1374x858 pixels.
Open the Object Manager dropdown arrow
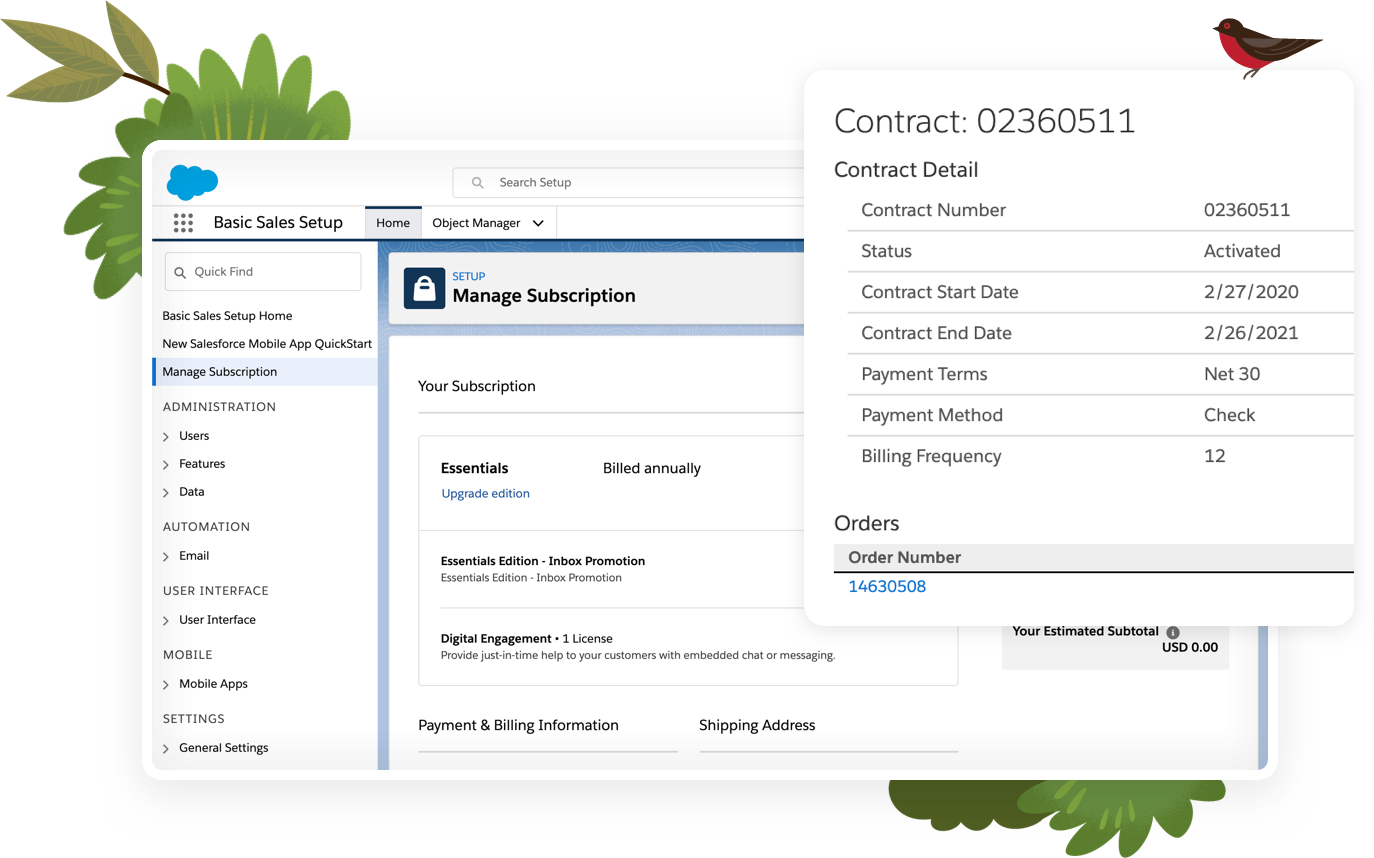coord(538,224)
